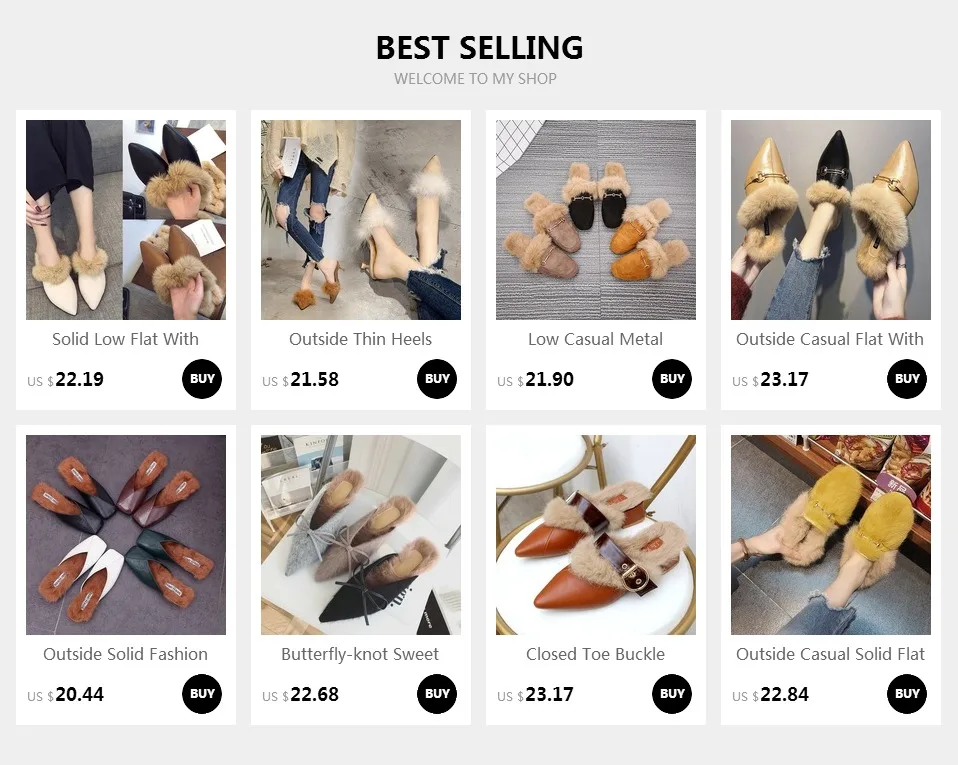Click BUY for Solid Low Flat With

(x=202, y=379)
